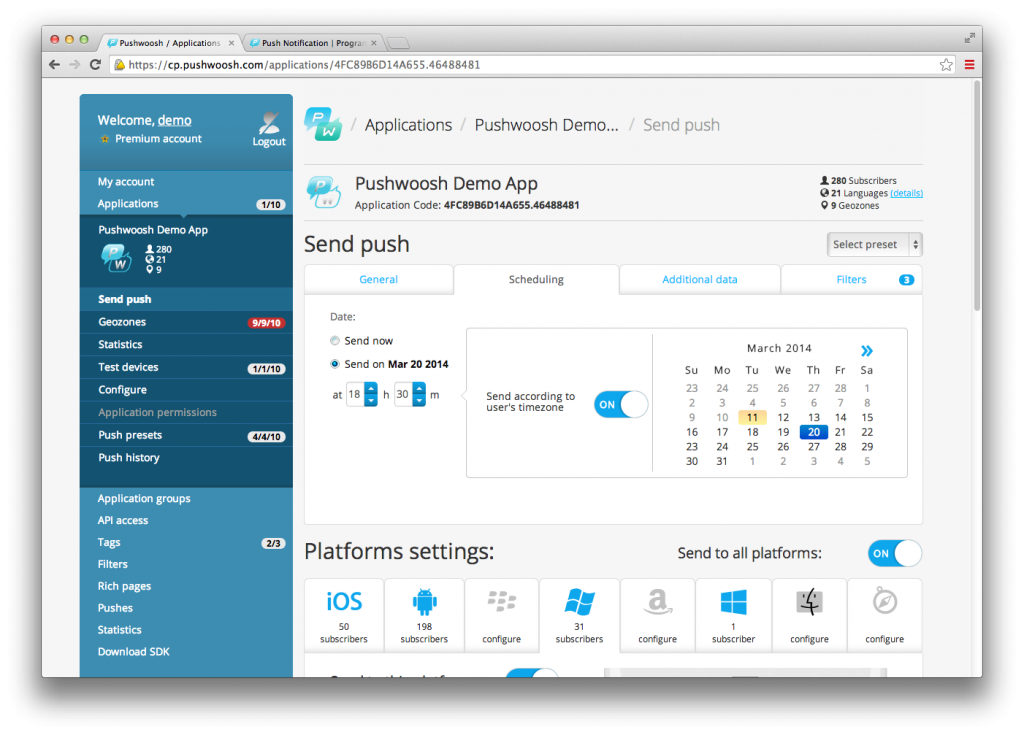Open Download SDK link
The image size is (1024, 735).
pyautogui.click(x=134, y=652)
